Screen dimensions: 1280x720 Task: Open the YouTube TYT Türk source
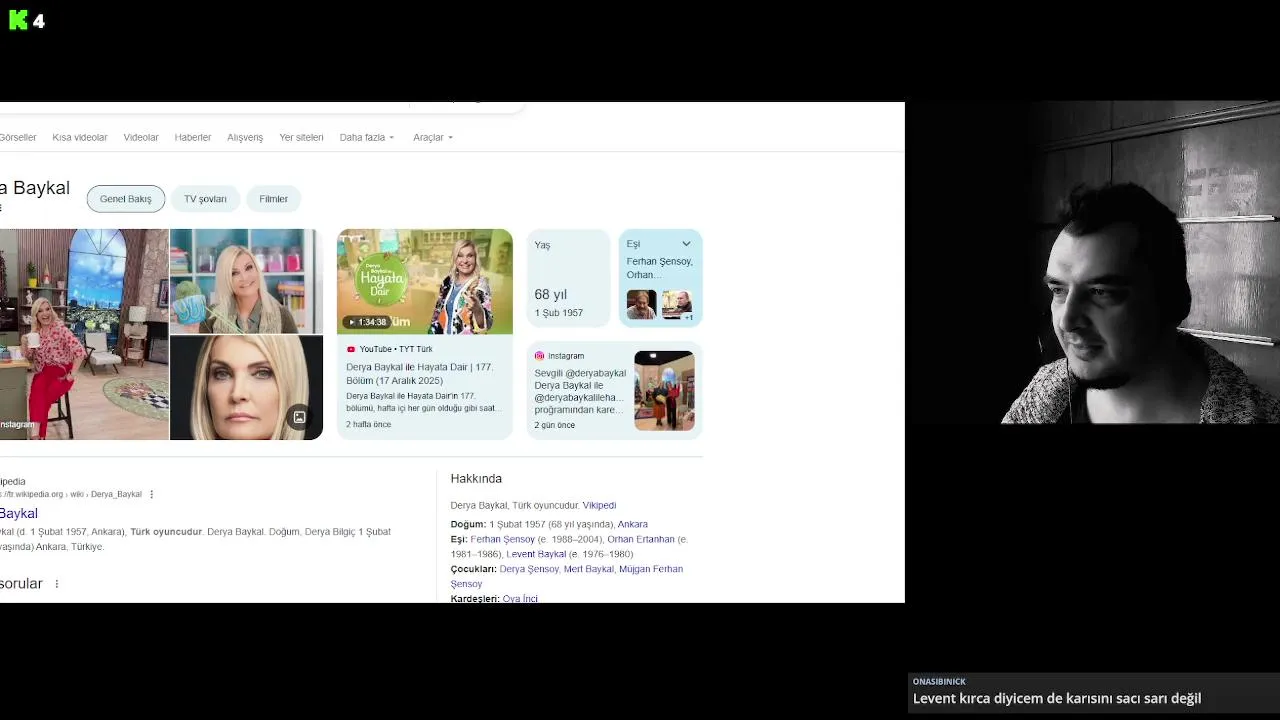[x=390, y=349]
